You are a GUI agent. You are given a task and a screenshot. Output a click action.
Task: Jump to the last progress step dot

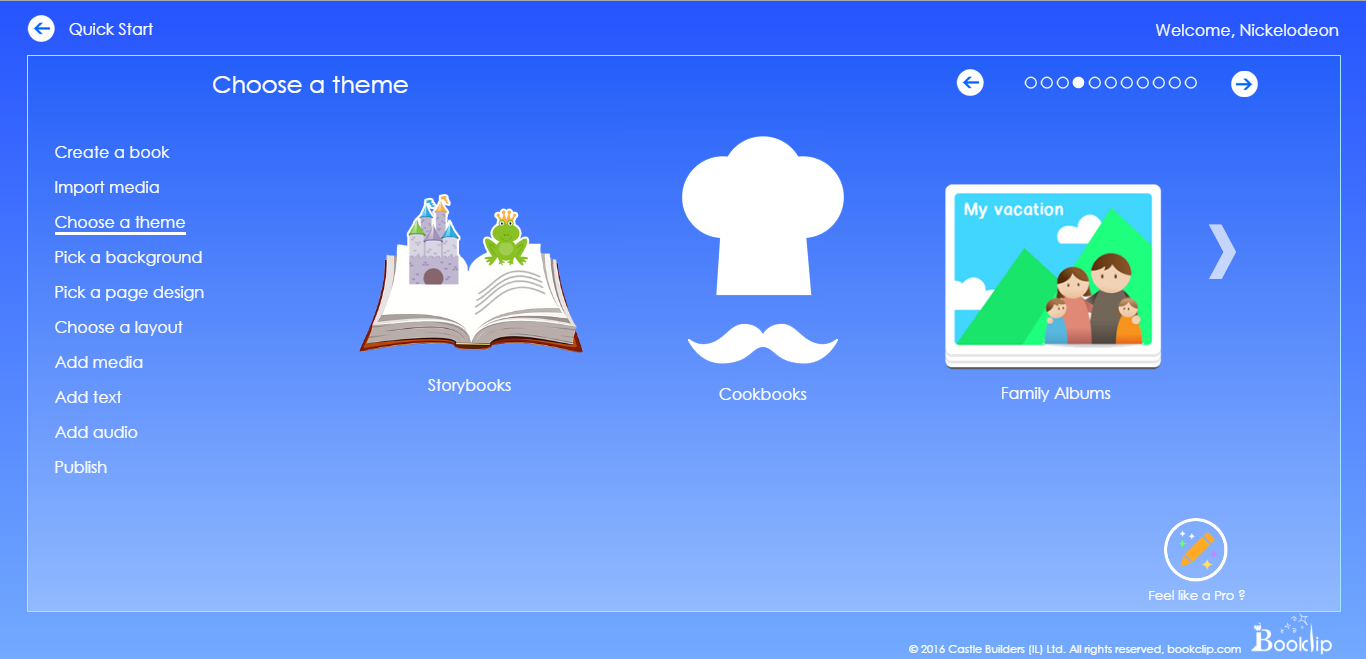[x=1191, y=83]
